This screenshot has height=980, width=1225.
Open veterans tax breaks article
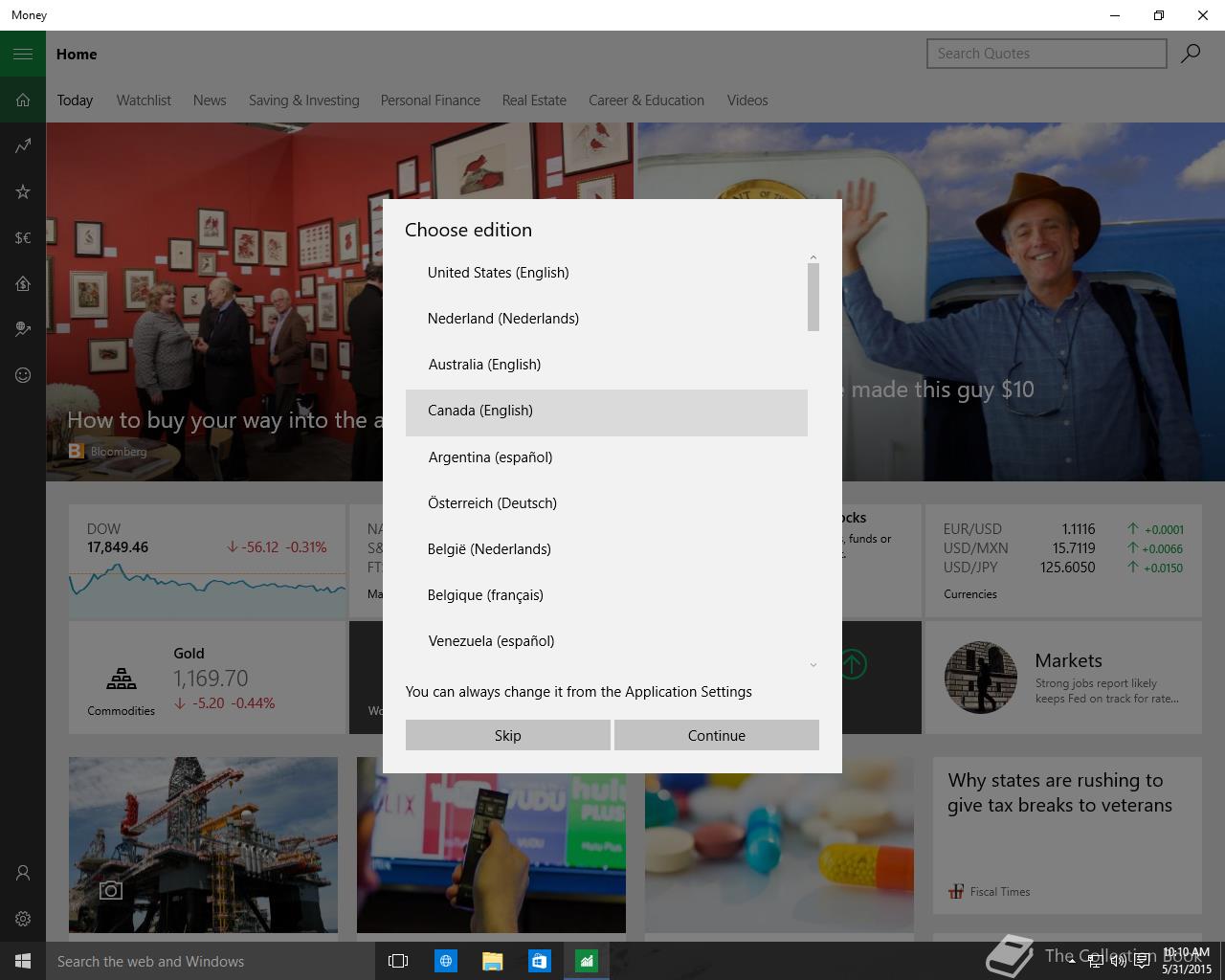tap(1067, 835)
